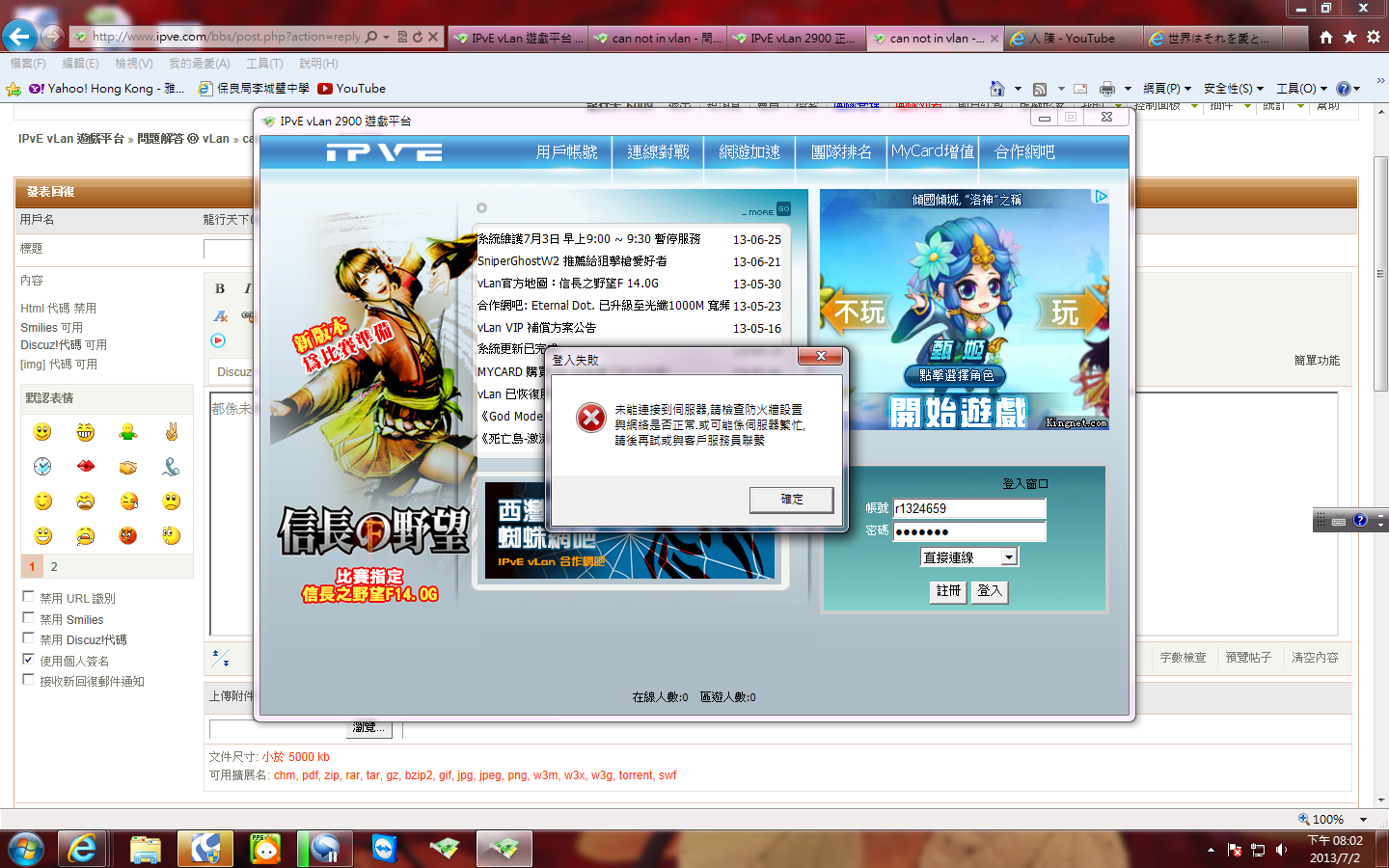1389x868 pixels.
Task: Insert the angry red face emoticon
Action: [128, 535]
